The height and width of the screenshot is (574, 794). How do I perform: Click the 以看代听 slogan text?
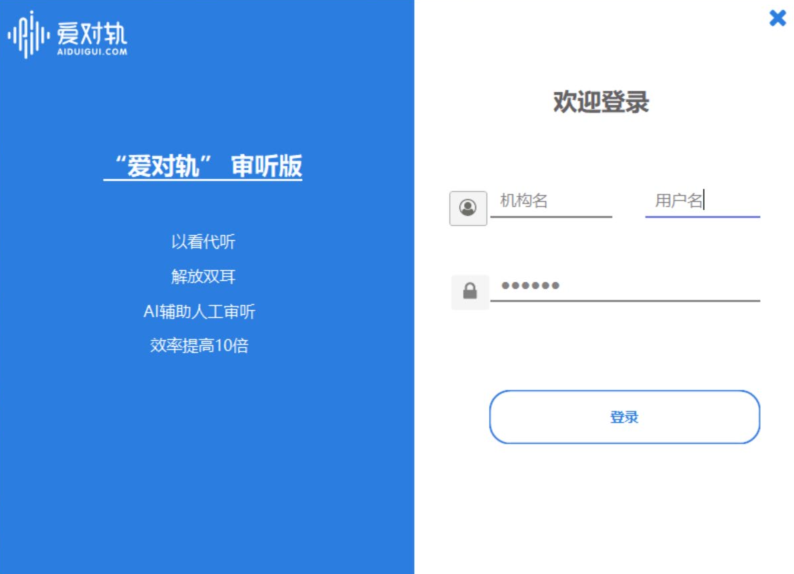coord(203,242)
